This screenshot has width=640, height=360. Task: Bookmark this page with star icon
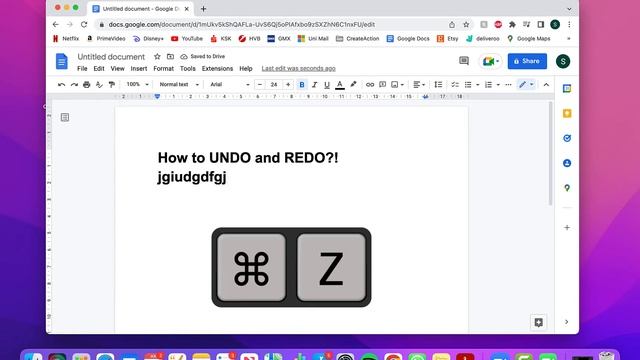[x=466, y=24]
